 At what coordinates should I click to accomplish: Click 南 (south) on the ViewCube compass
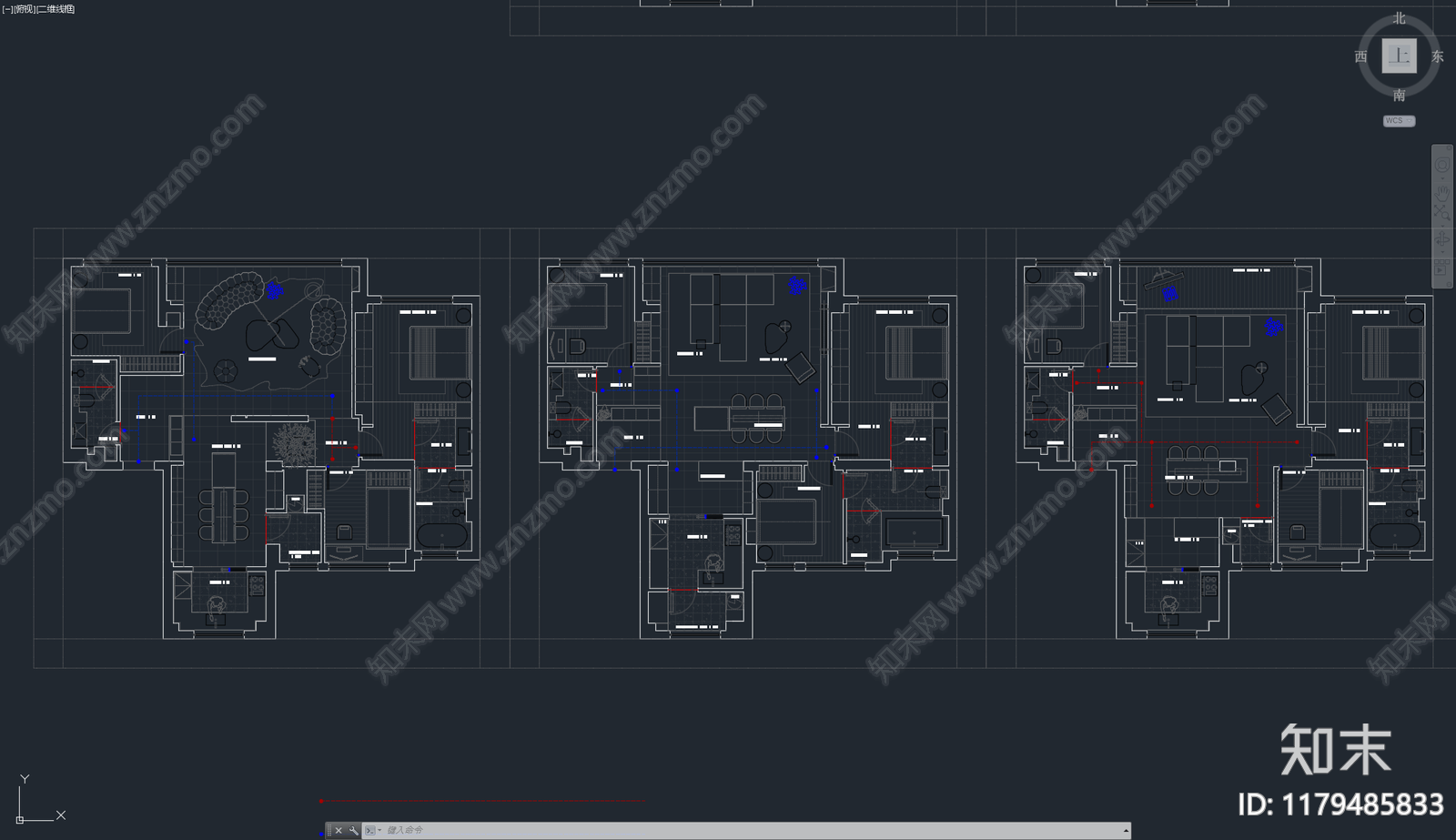(1400, 95)
